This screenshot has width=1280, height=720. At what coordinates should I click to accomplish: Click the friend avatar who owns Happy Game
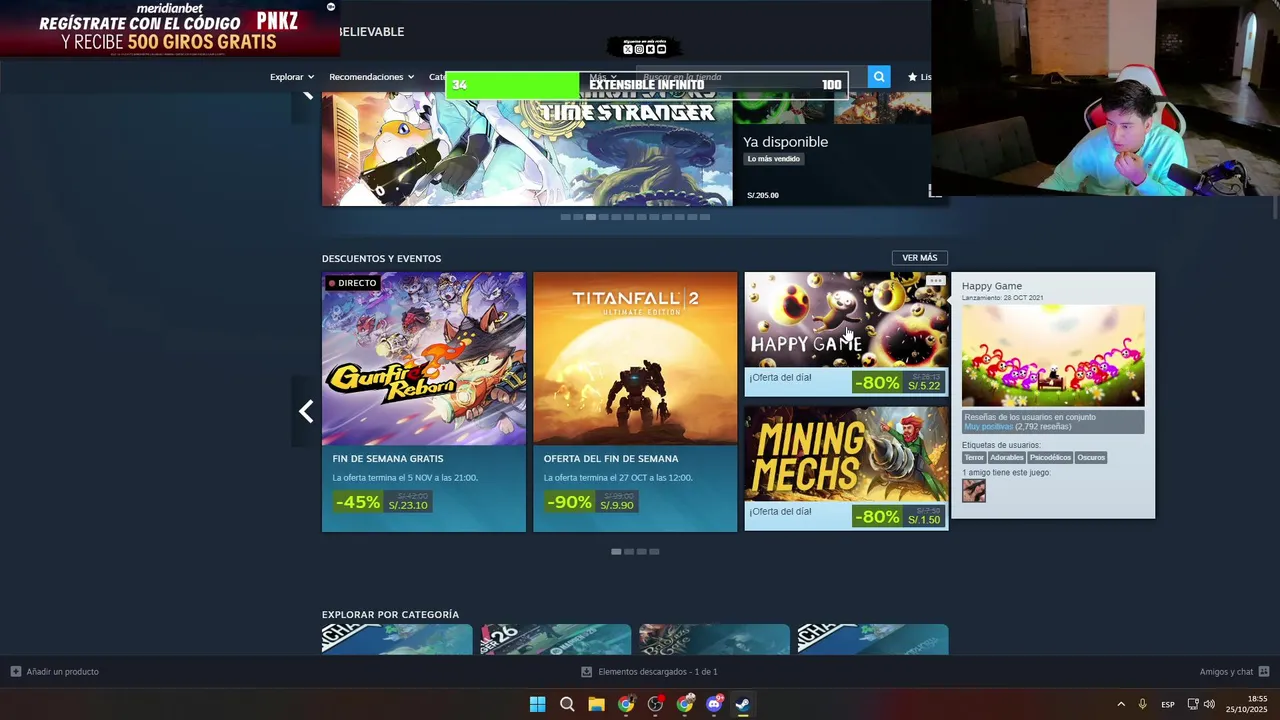(974, 491)
